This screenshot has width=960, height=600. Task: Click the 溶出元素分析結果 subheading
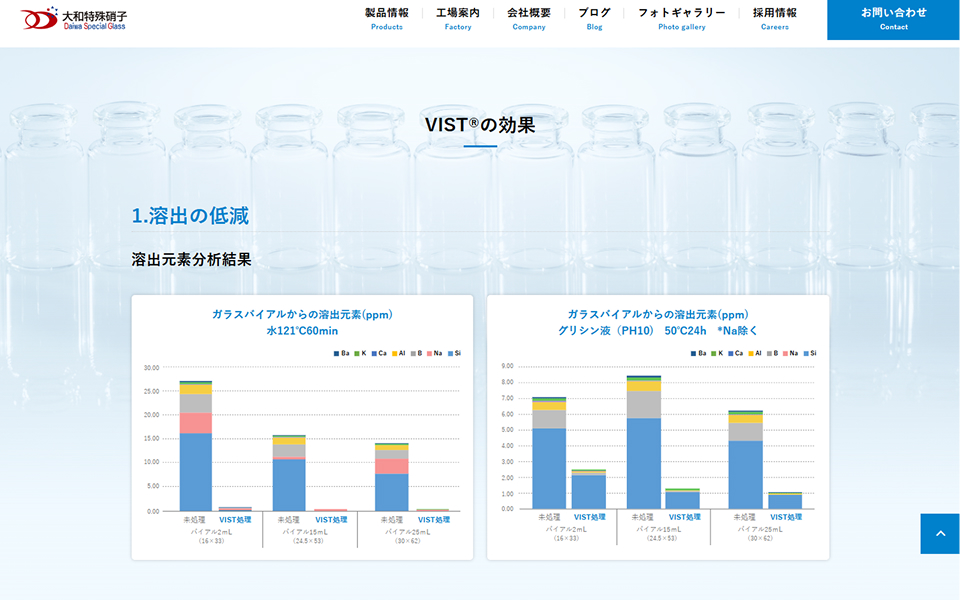[191, 259]
